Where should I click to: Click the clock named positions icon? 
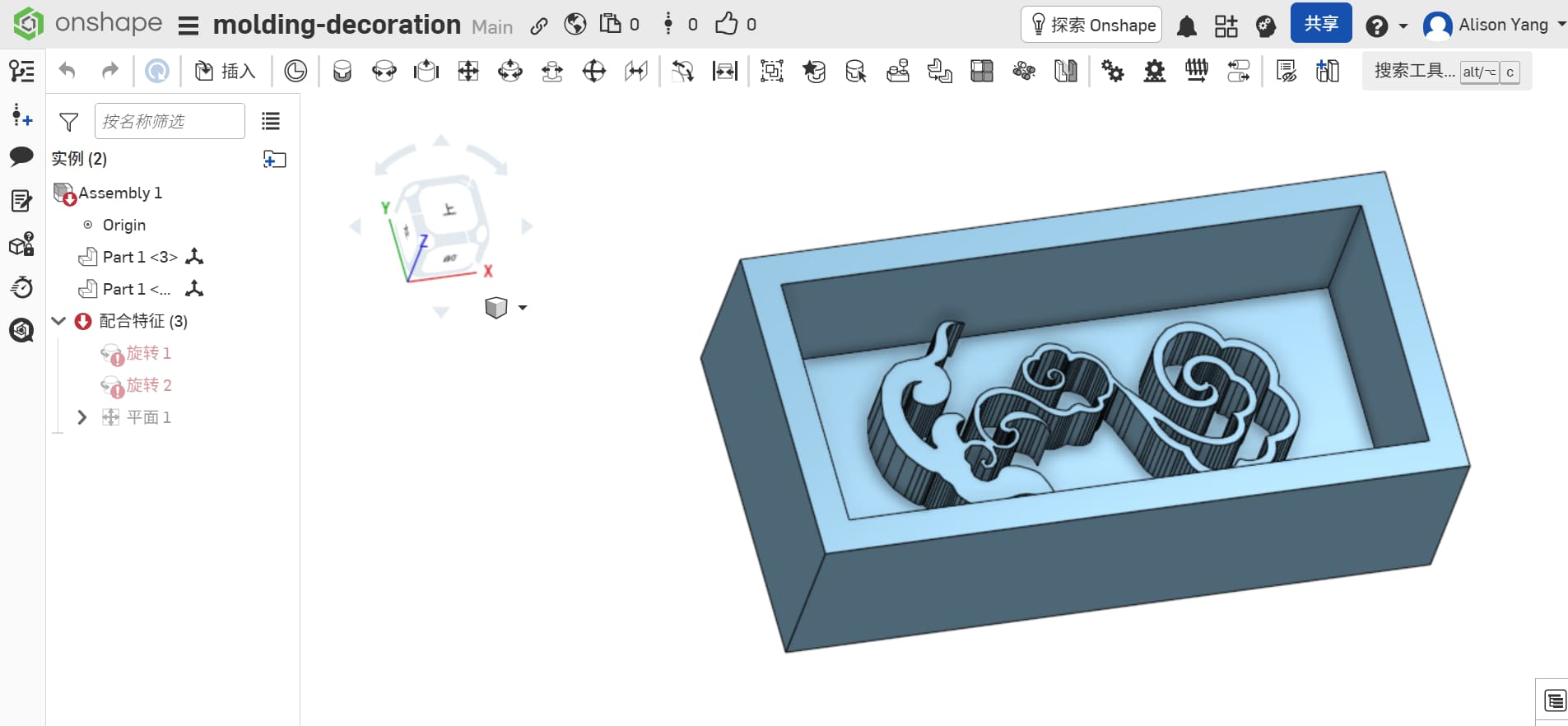[x=295, y=72]
